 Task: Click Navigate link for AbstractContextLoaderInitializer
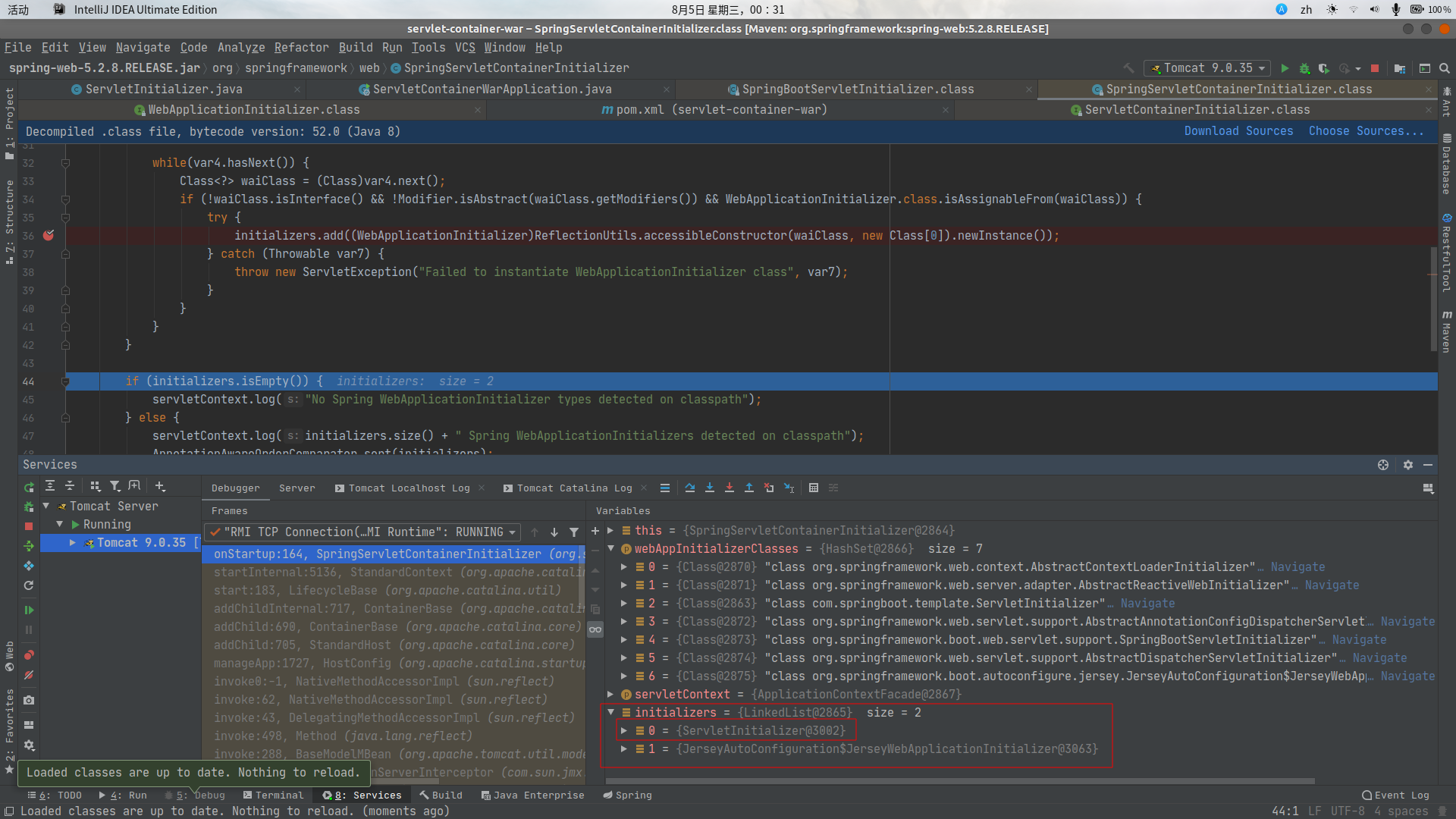pyautogui.click(x=1298, y=567)
